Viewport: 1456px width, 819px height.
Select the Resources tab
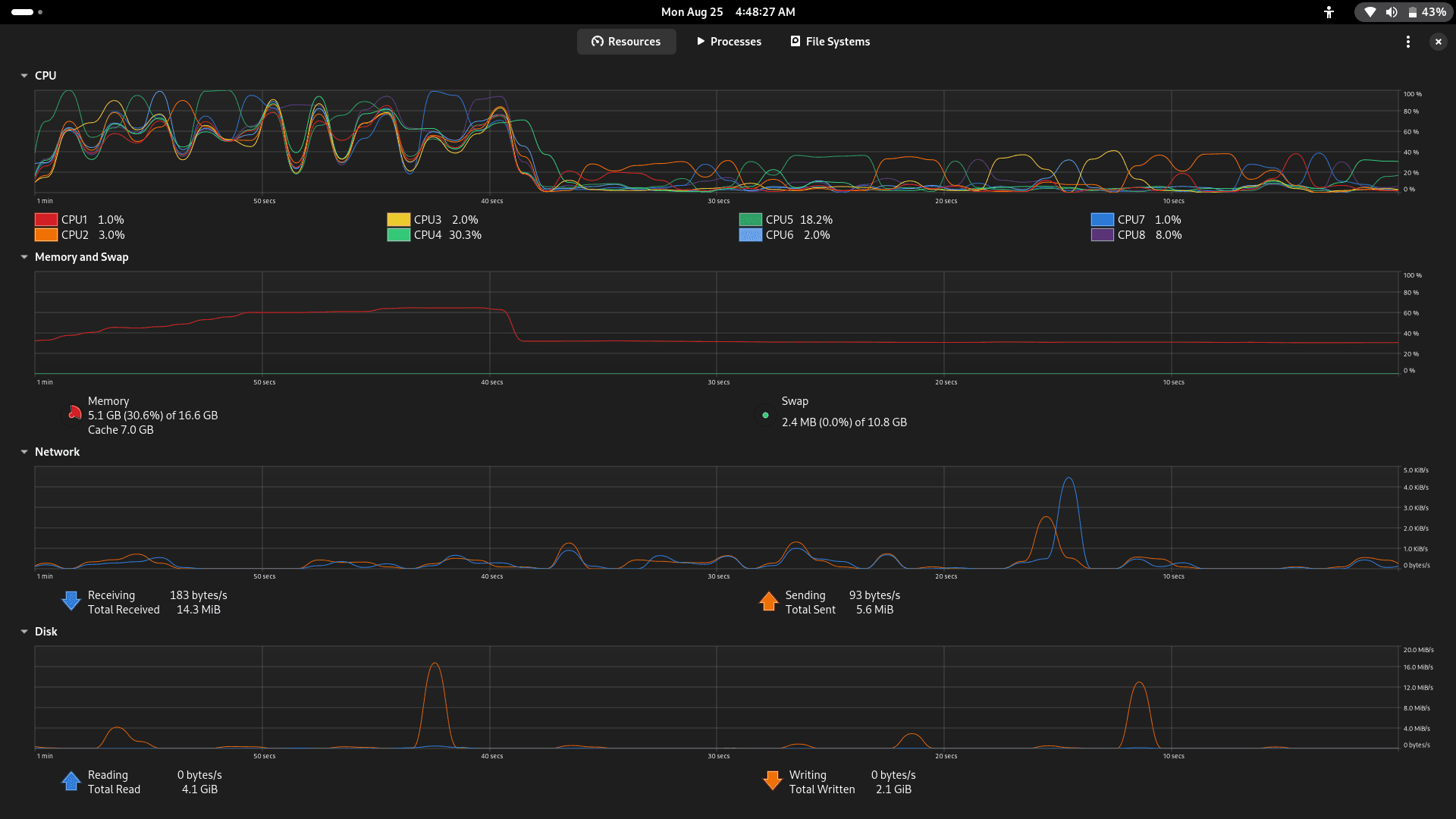pyautogui.click(x=626, y=42)
